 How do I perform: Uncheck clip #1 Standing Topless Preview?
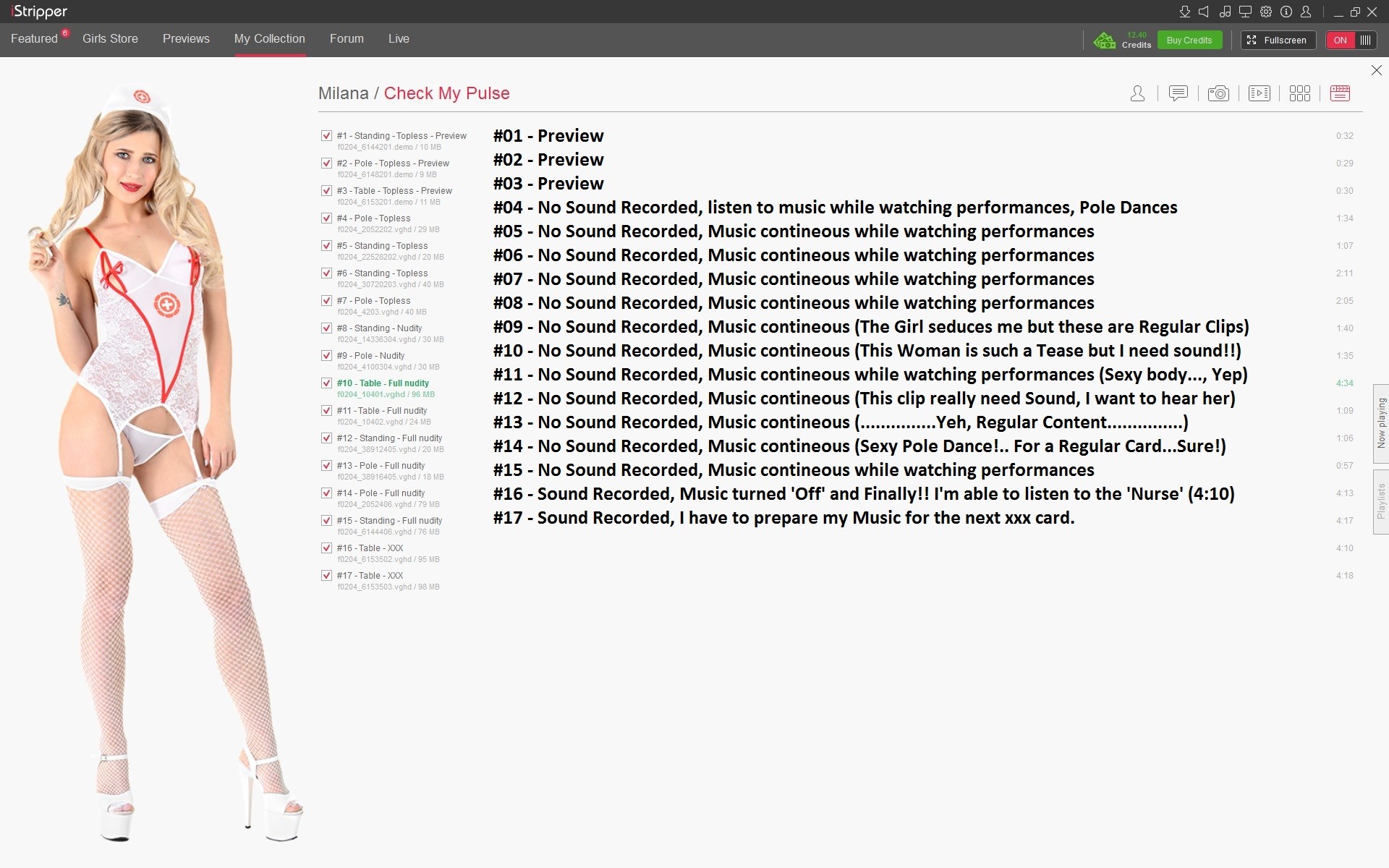(x=326, y=136)
